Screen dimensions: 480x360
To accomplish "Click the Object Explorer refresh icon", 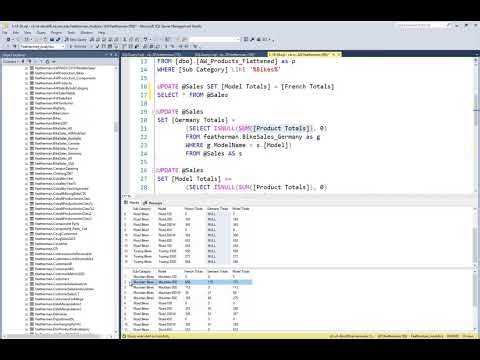I will click(47, 61).
